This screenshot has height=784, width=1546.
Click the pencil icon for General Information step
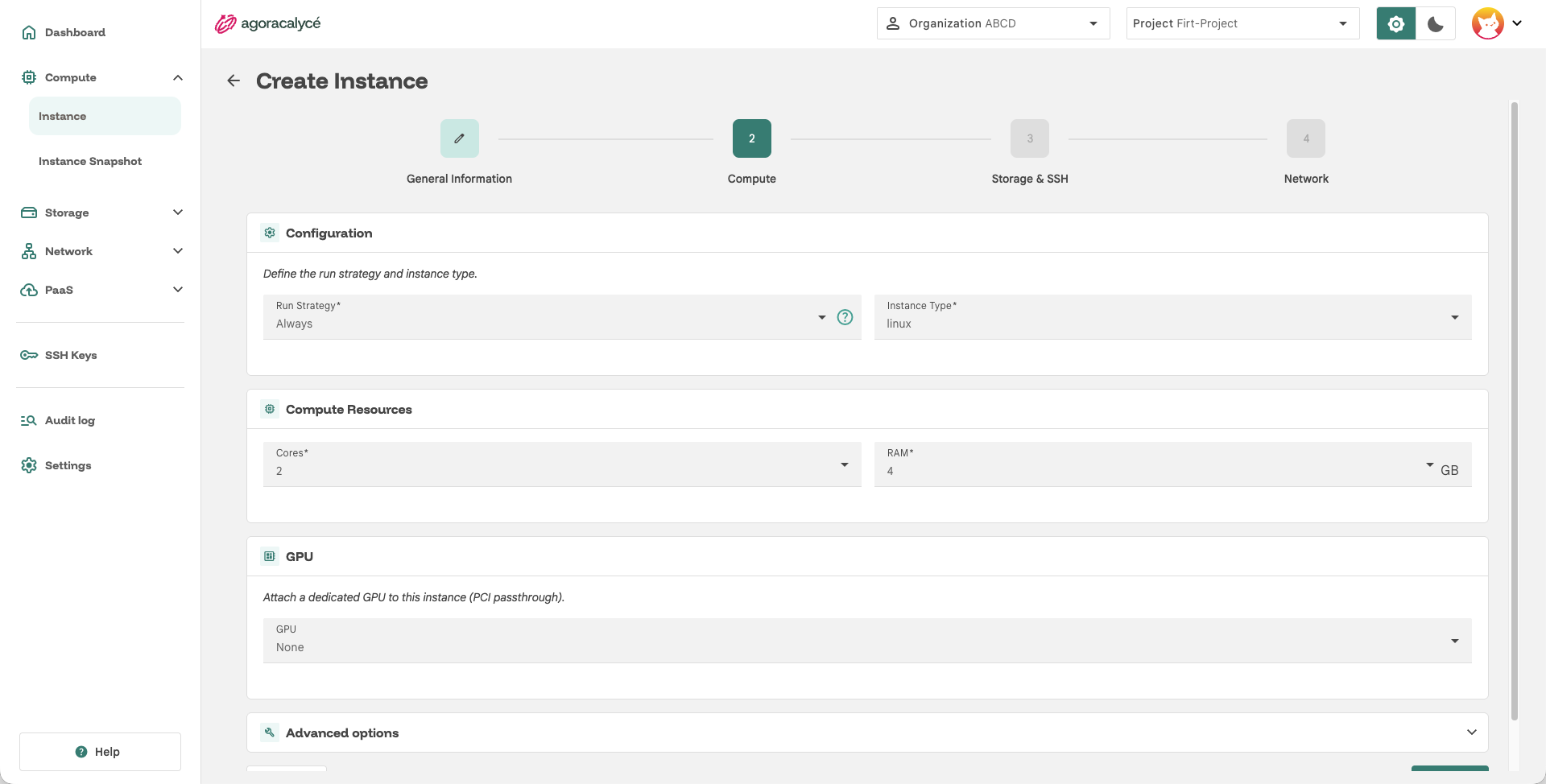pos(460,138)
